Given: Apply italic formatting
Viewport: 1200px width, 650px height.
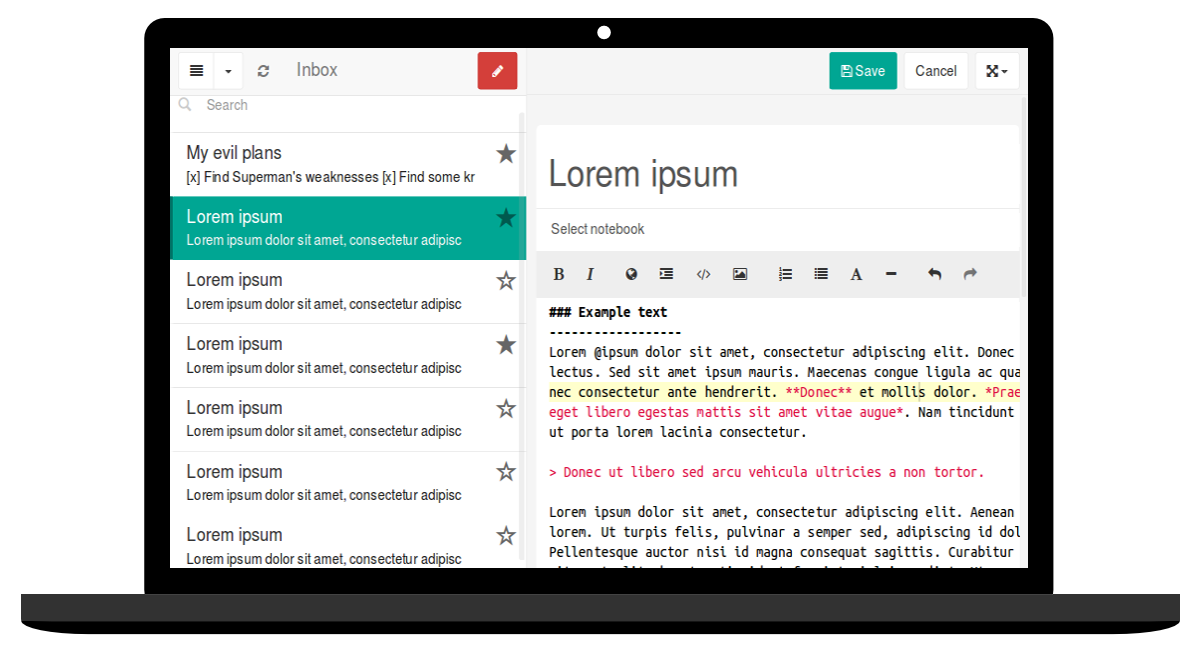Looking at the screenshot, I should (x=591, y=273).
